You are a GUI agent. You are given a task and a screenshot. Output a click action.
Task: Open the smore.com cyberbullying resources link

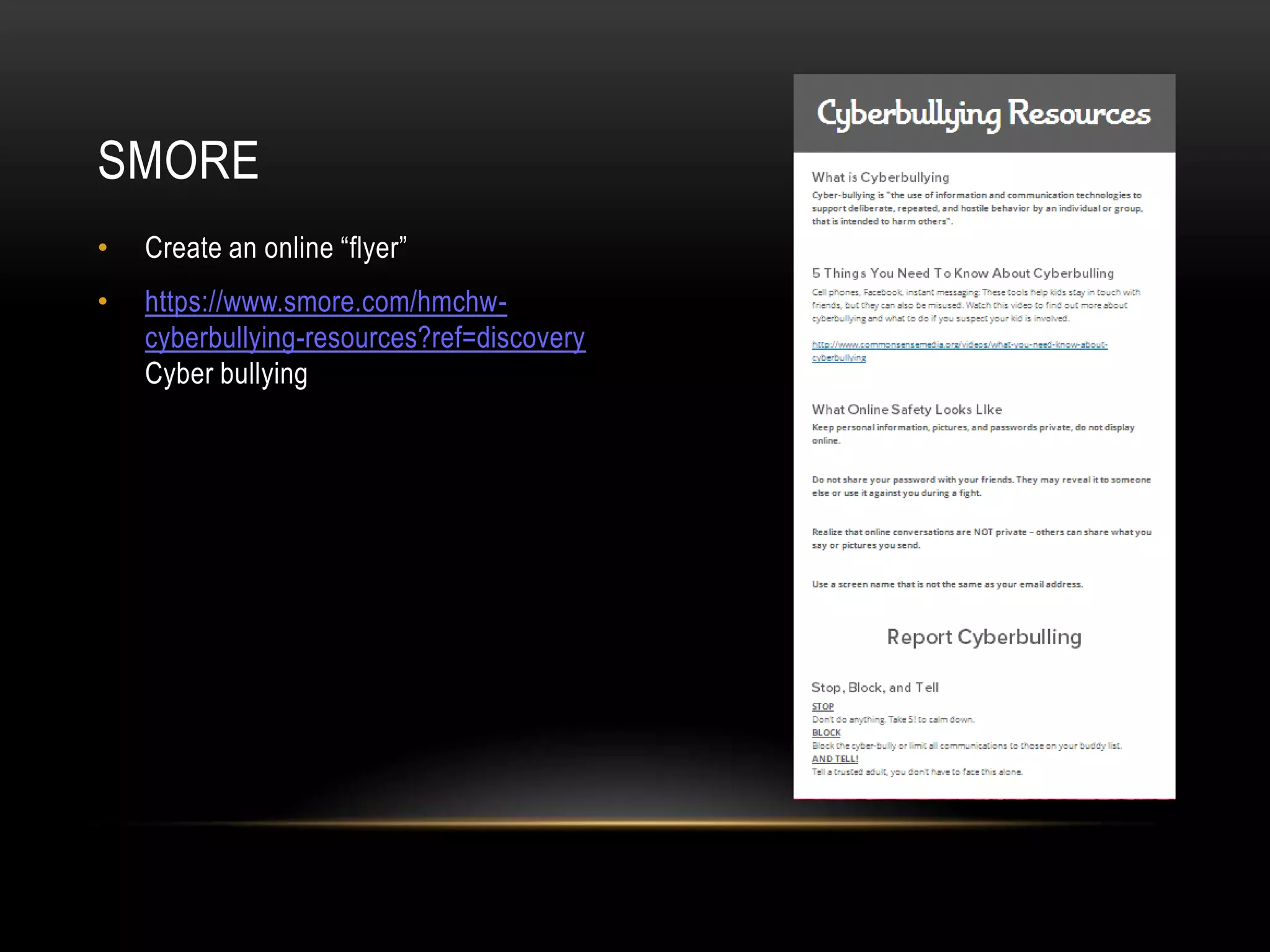click(365, 320)
